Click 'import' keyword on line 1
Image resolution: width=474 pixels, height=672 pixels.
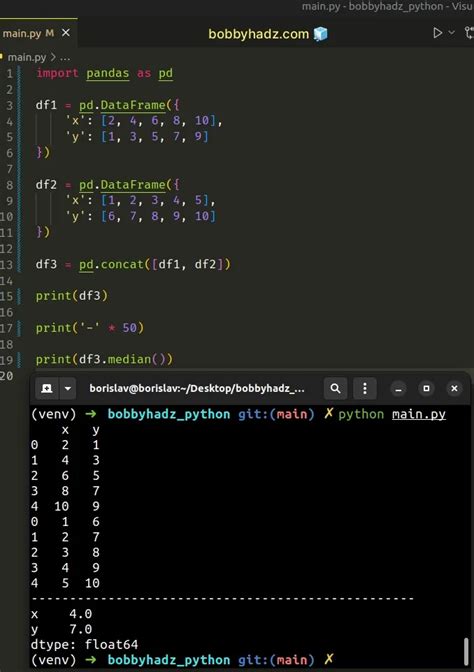(x=57, y=73)
